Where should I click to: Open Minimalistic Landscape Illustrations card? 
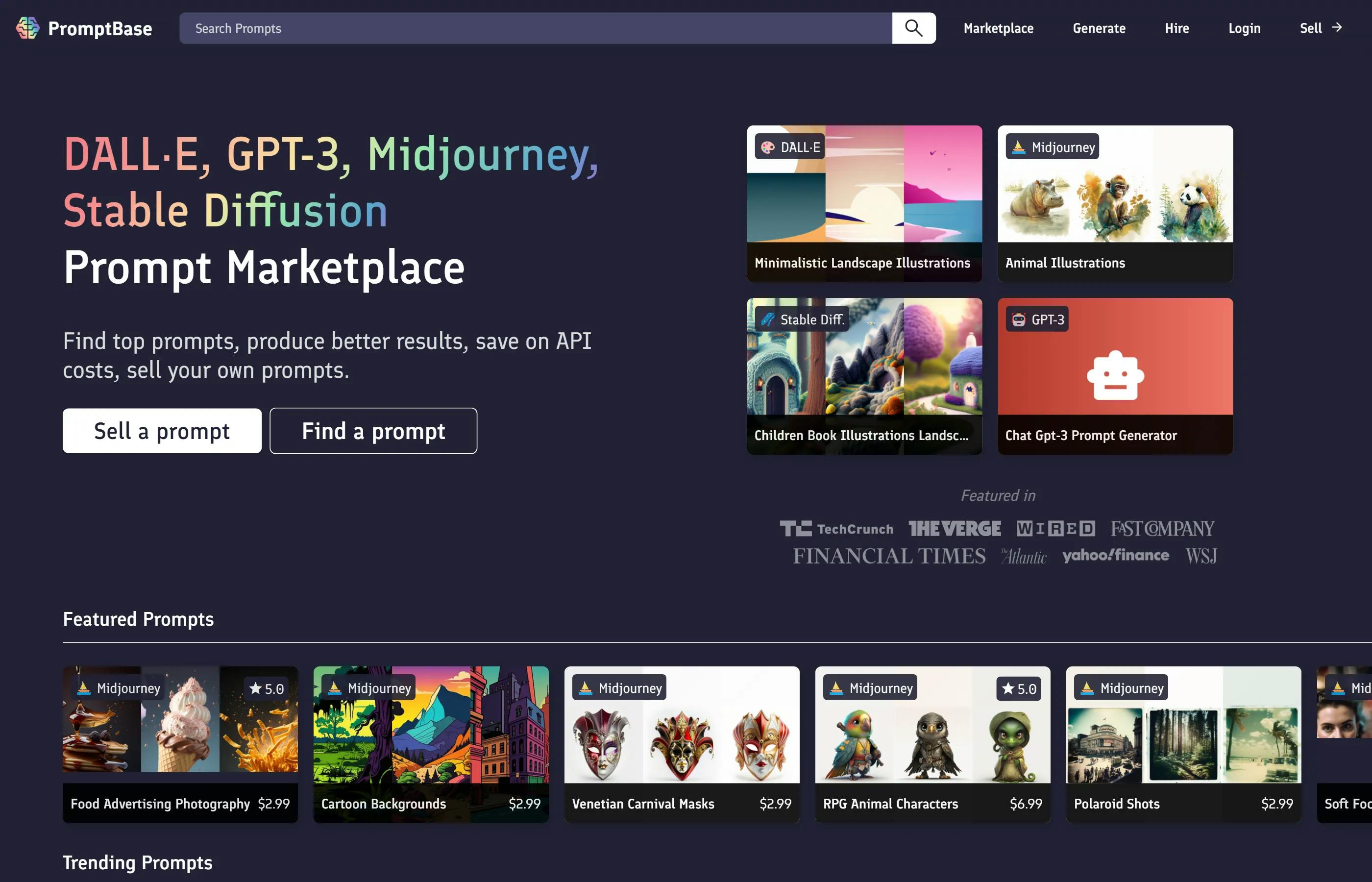click(864, 203)
